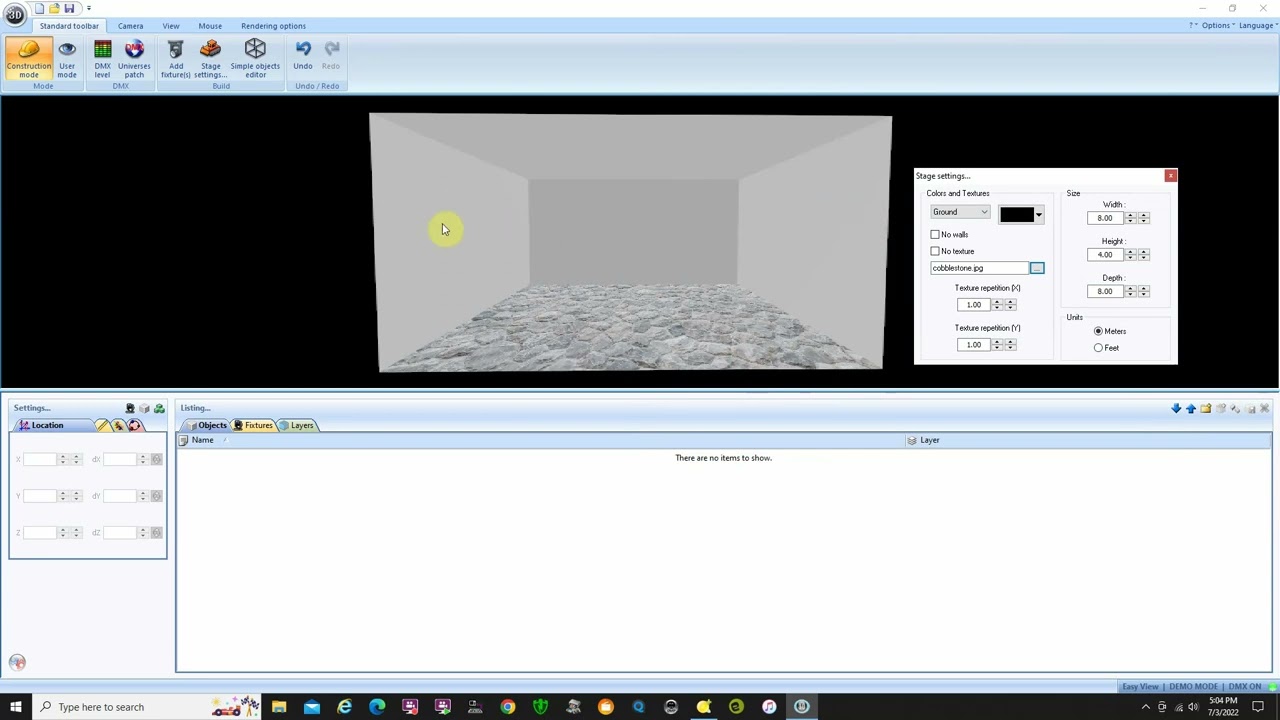Enable the No texture checkbox
Image resolution: width=1280 pixels, height=720 pixels.
pyautogui.click(x=935, y=251)
